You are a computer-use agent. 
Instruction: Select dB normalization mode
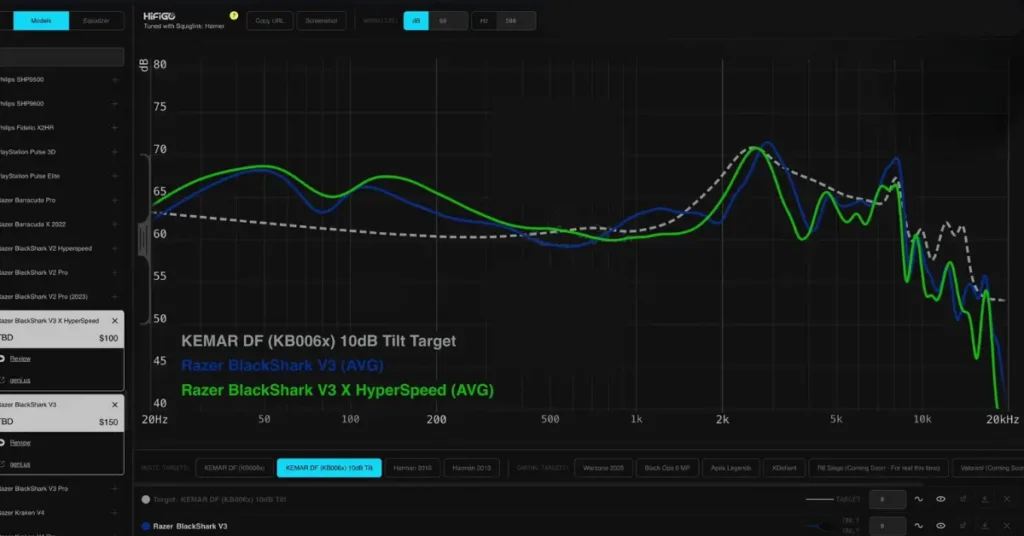pos(416,21)
